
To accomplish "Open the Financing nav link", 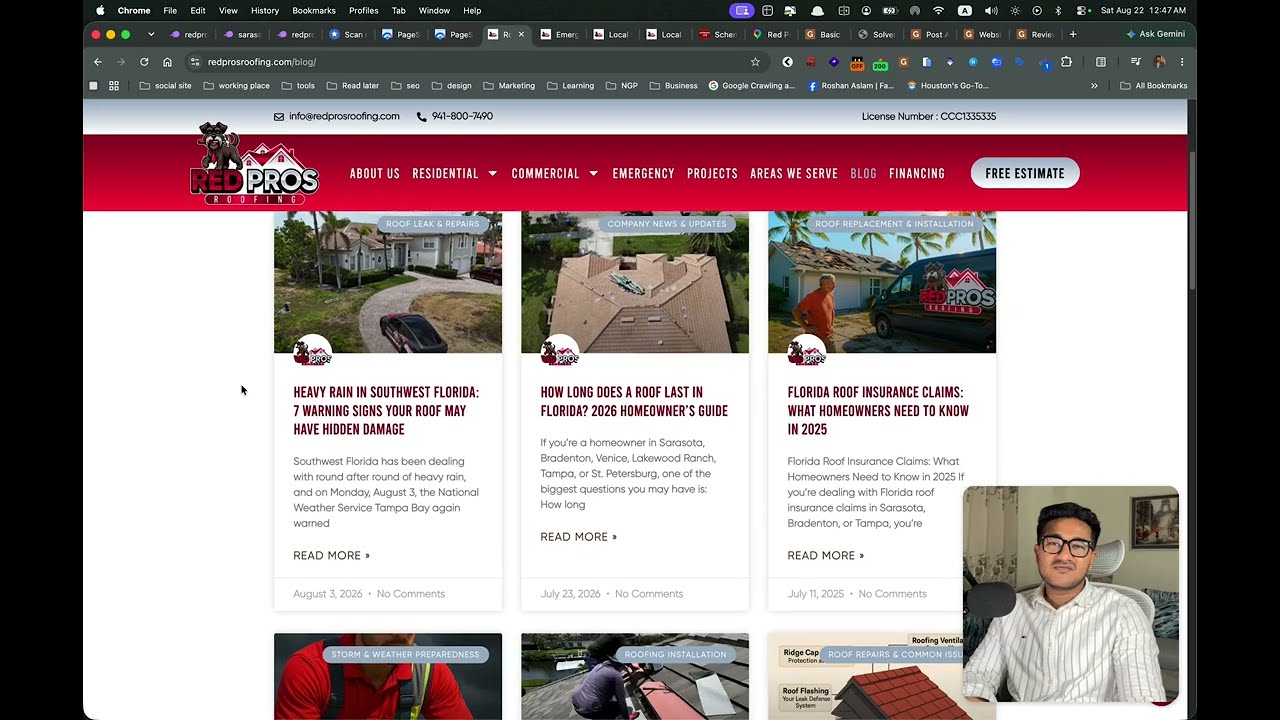I will pyautogui.click(x=917, y=174).
